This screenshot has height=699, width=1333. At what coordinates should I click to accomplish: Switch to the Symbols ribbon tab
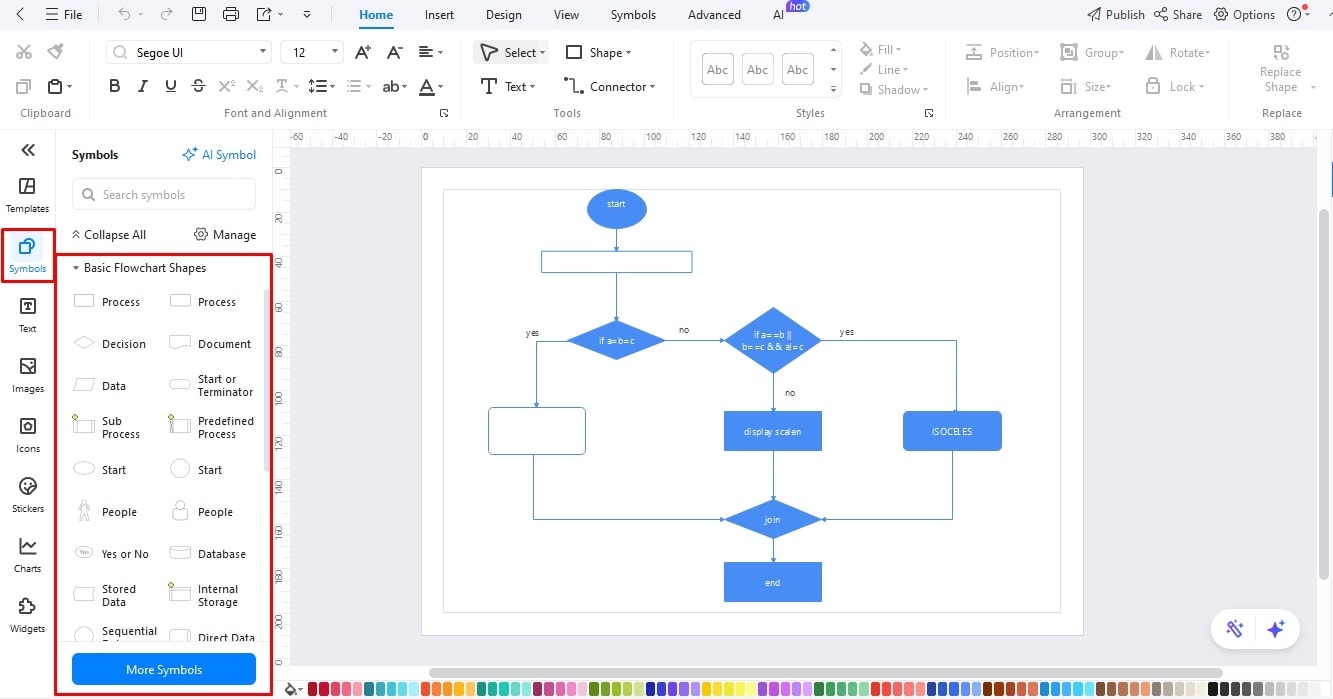coord(633,15)
